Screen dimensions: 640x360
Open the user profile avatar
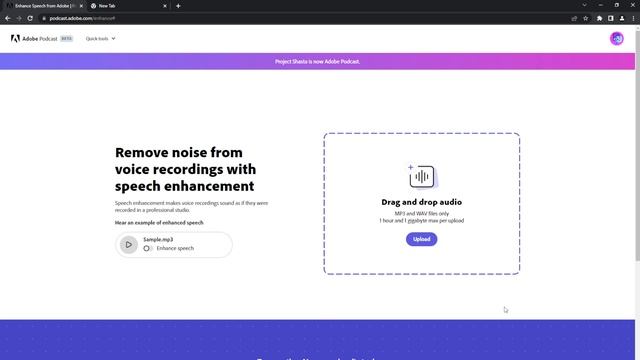pos(616,39)
